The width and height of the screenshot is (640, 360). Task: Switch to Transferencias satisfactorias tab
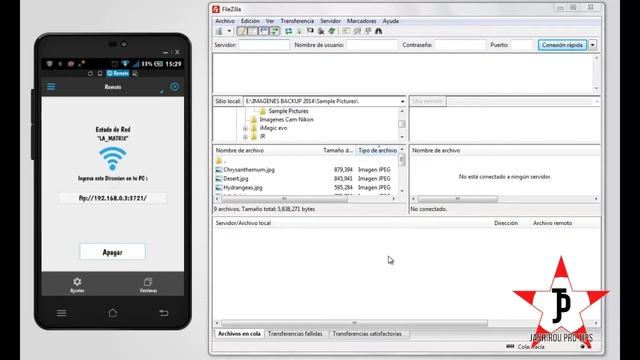[367, 334]
